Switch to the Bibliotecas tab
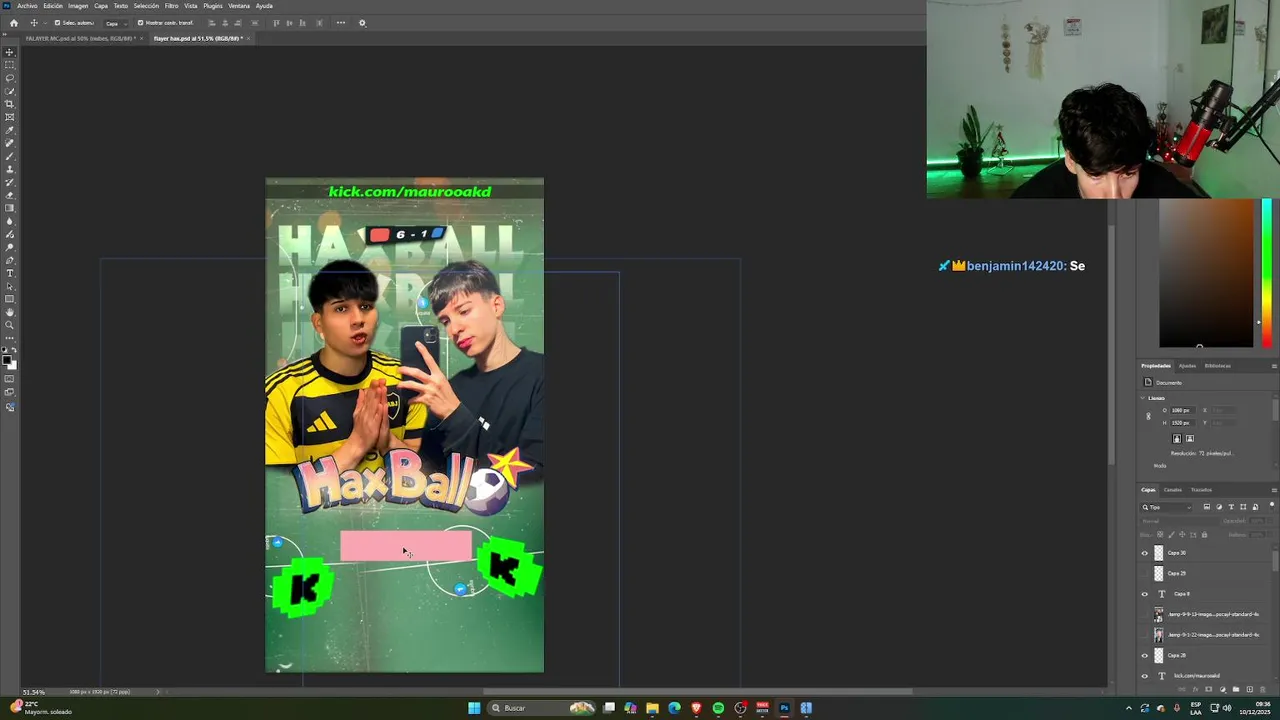The height and width of the screenshot is (720, 1280). tap(1217, 366)
